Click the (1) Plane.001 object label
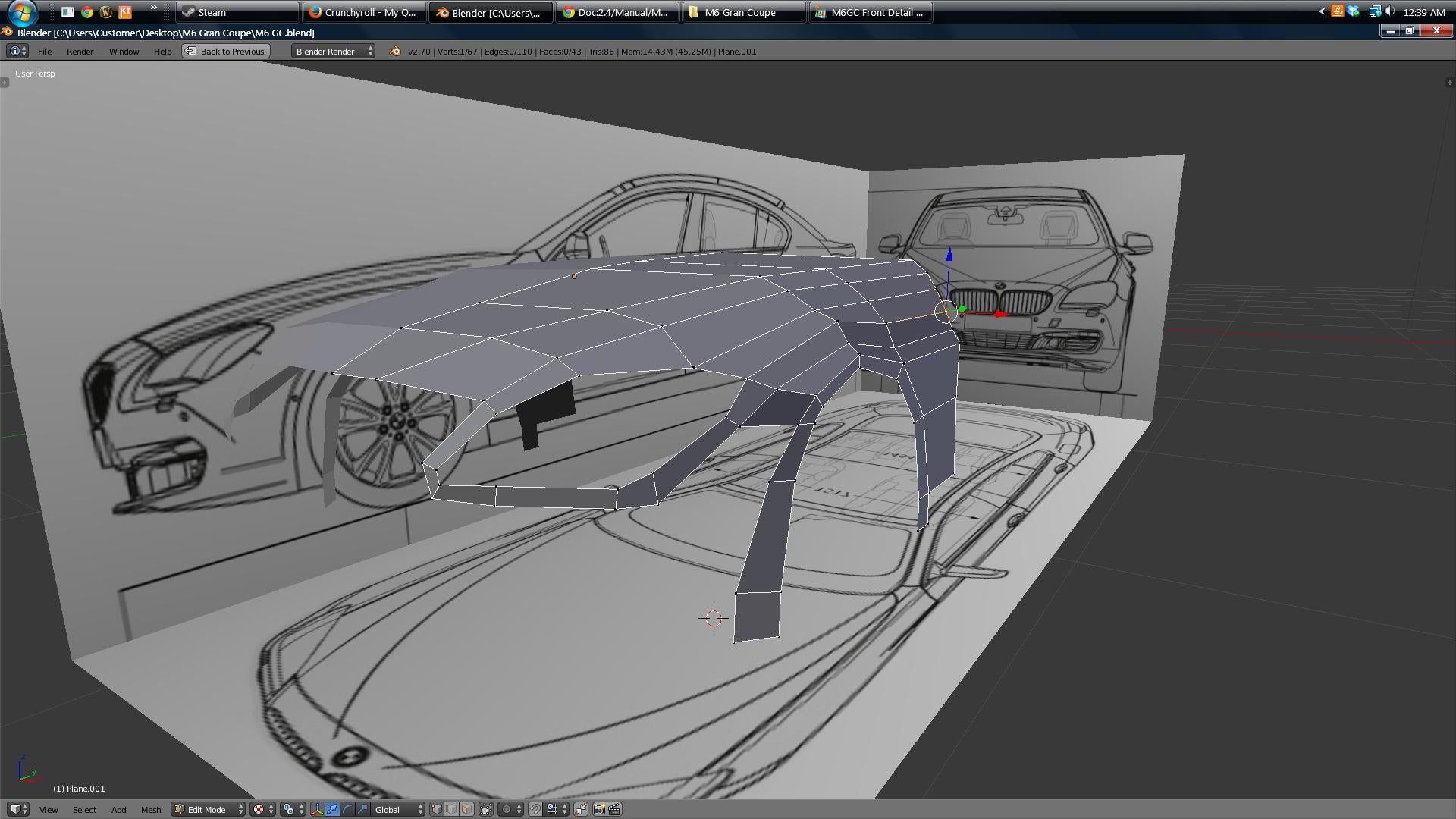This screenshot has height=819, width=1456. point(79,789)
